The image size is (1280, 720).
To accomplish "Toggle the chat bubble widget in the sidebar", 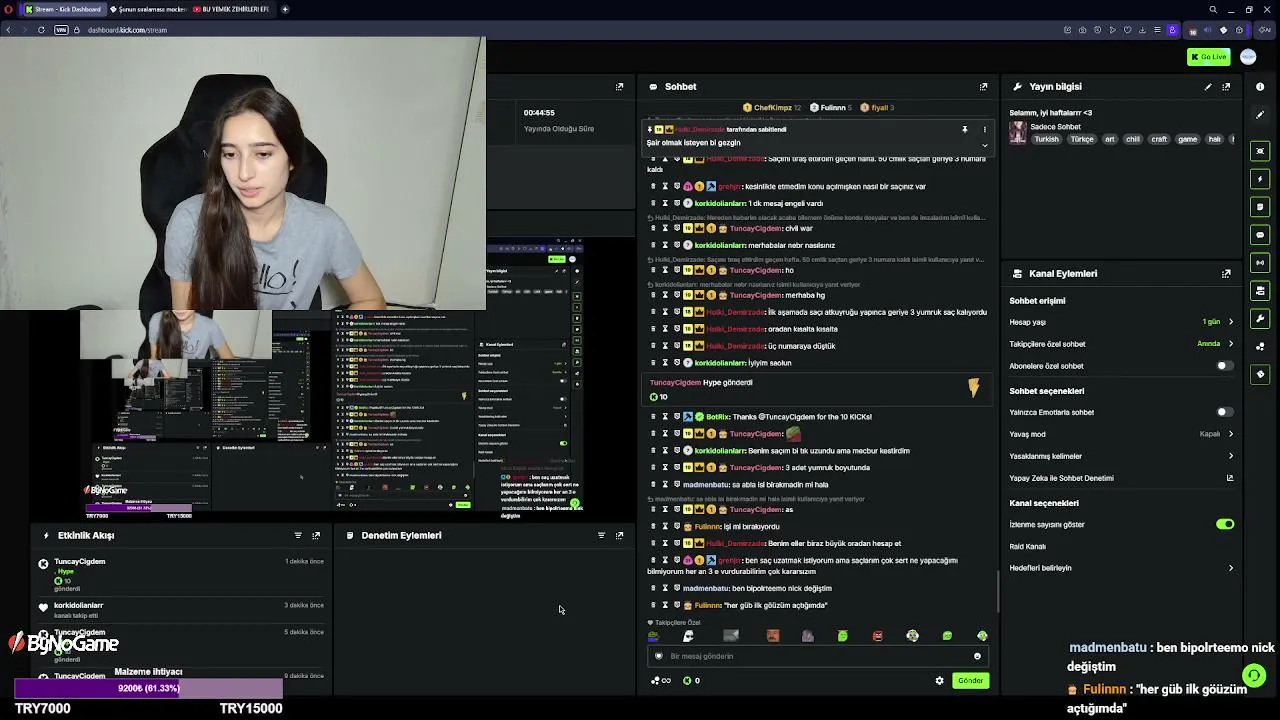I will [1260, 235].
